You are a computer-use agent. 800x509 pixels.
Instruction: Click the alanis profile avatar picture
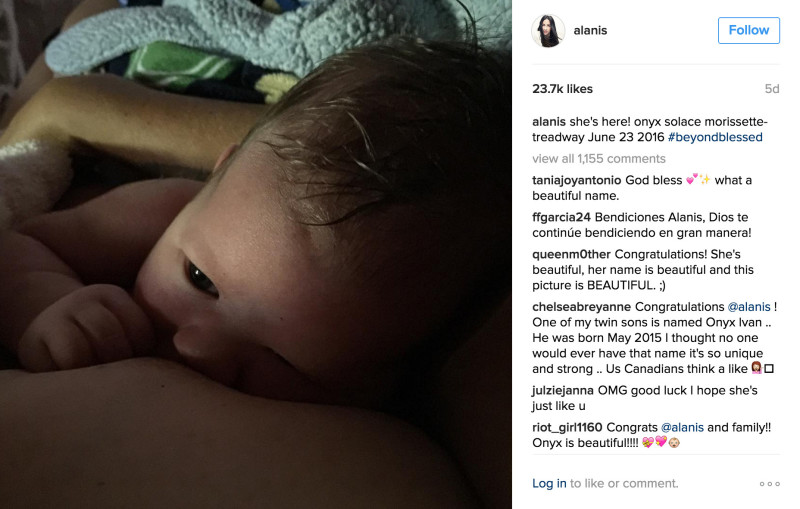click(x=548, y=31)
